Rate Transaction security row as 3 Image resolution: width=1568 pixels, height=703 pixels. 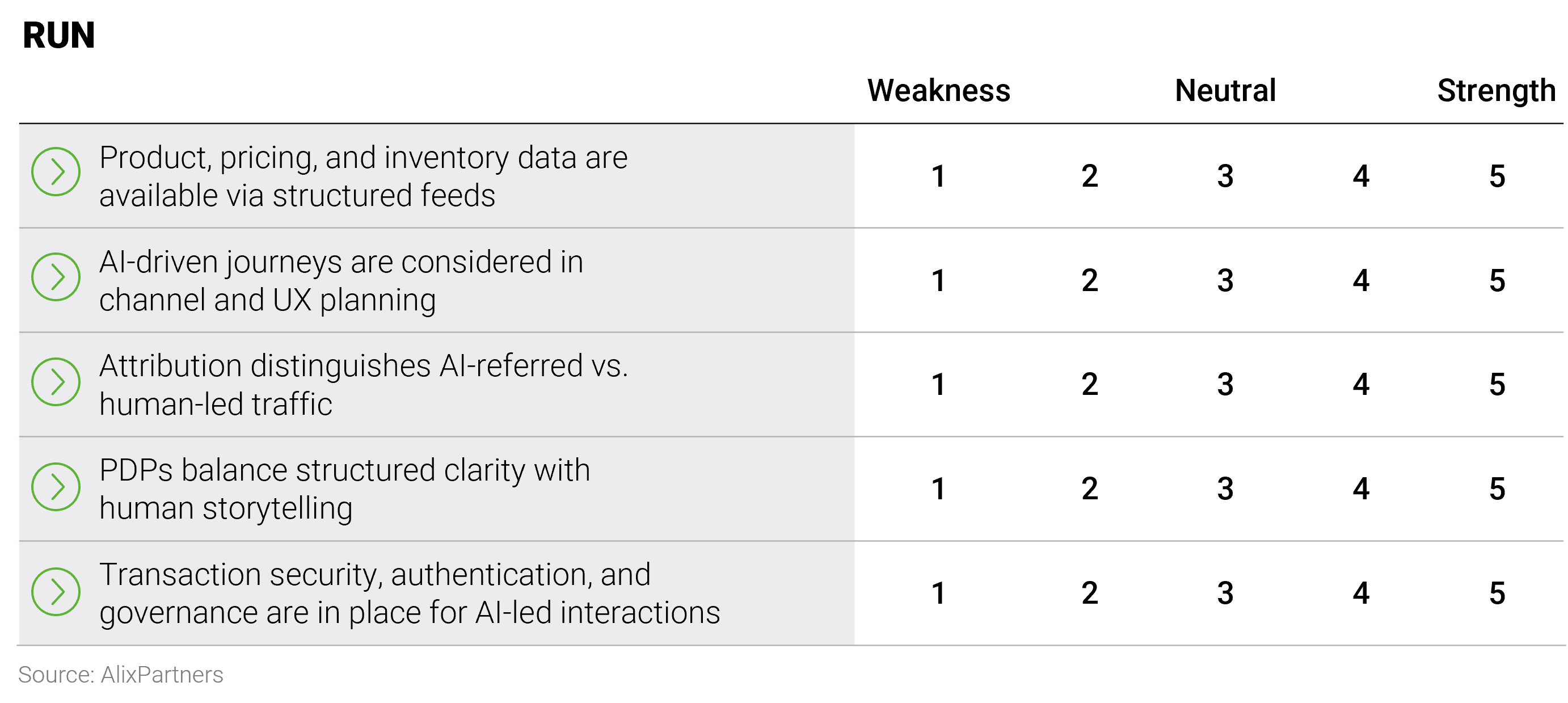[x=1225, y=593]
